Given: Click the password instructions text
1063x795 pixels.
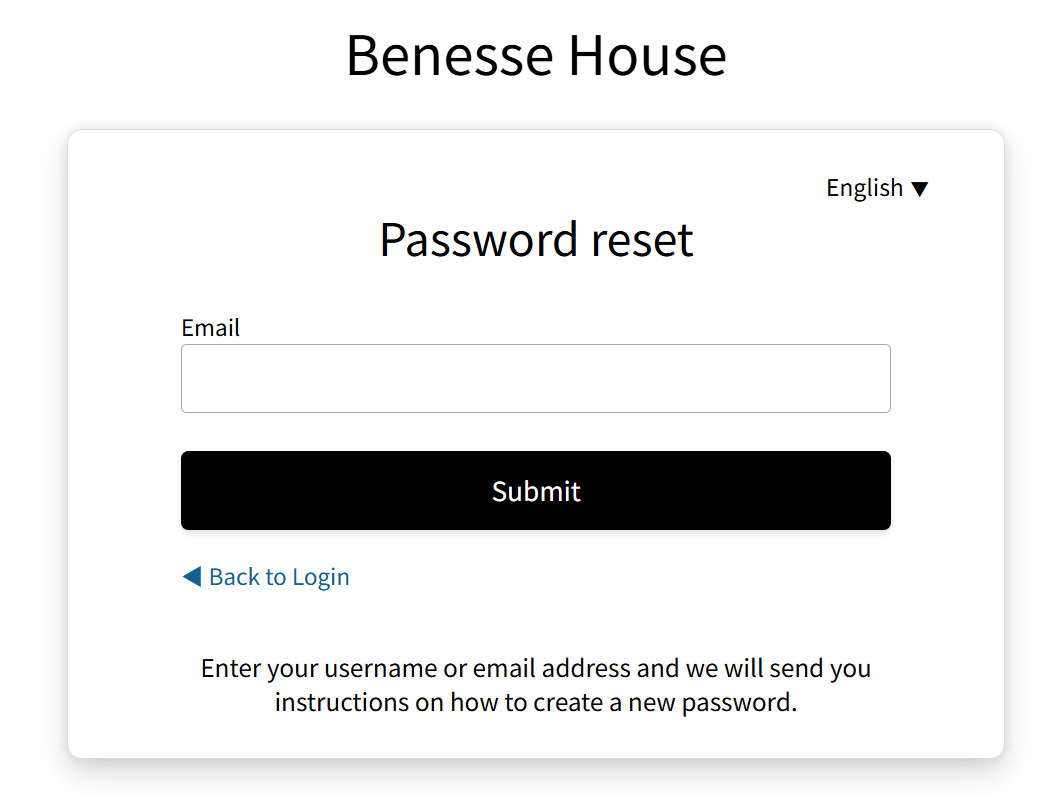Looking at the screenshot, I should [x=536, y=685].
